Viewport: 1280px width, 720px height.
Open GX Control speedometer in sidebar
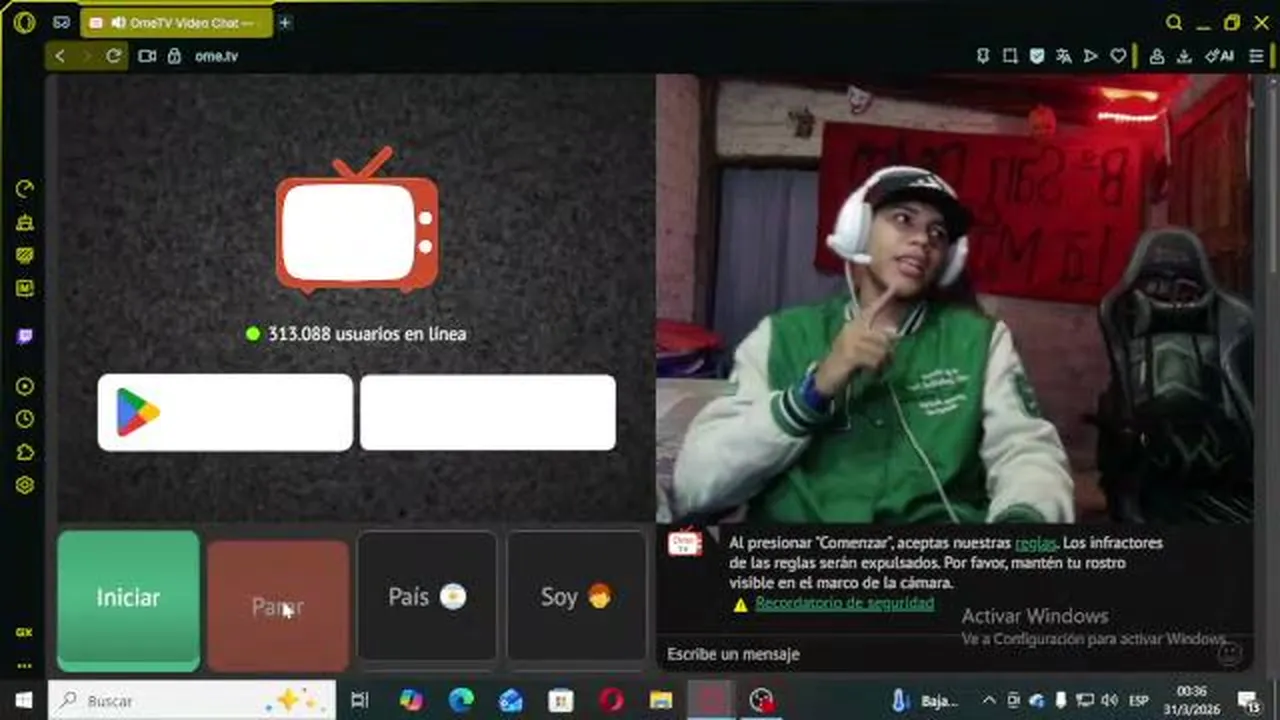(25, 189)
